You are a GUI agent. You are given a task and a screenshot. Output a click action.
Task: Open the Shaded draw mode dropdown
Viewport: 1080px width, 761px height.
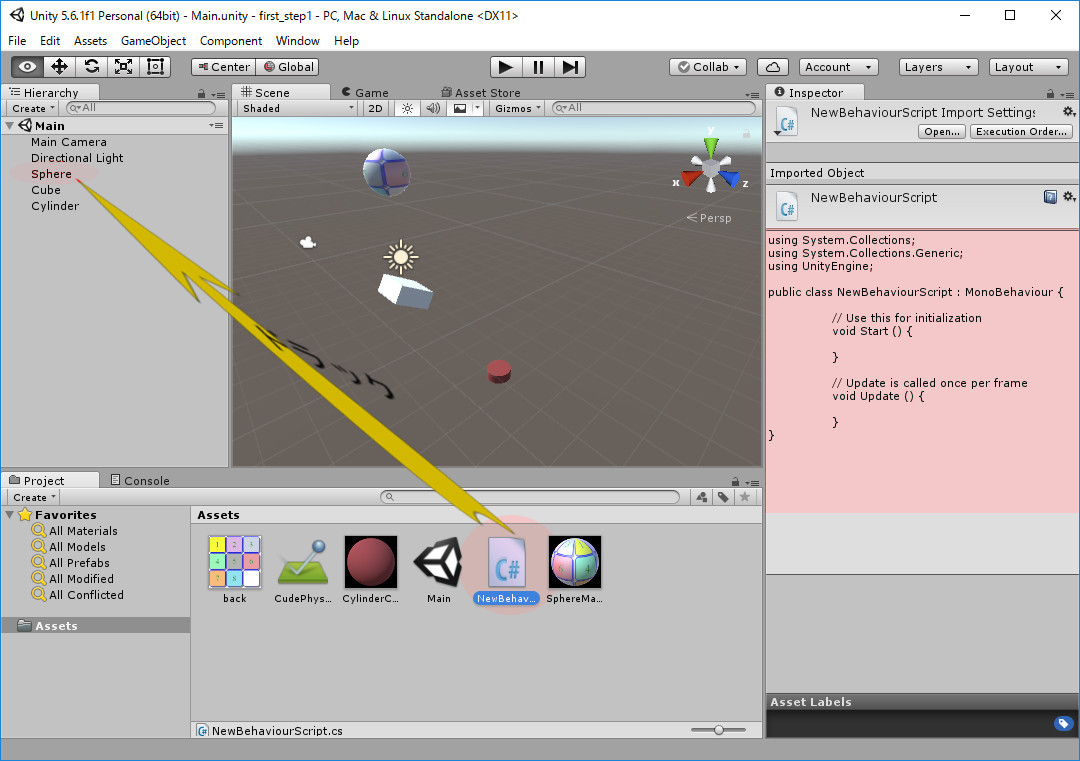coord(297,108)
